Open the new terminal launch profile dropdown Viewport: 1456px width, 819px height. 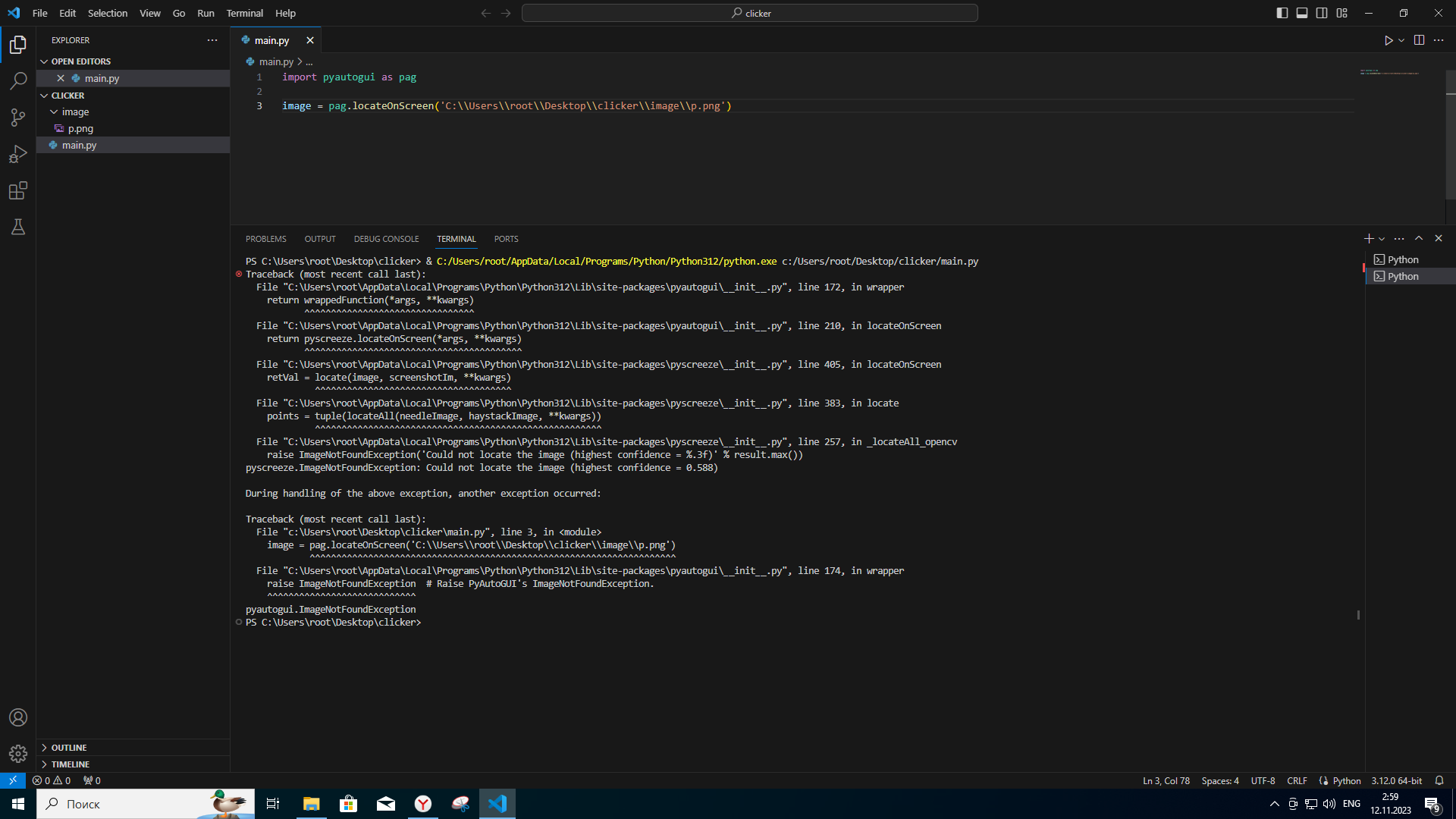tap(1382, 239)
